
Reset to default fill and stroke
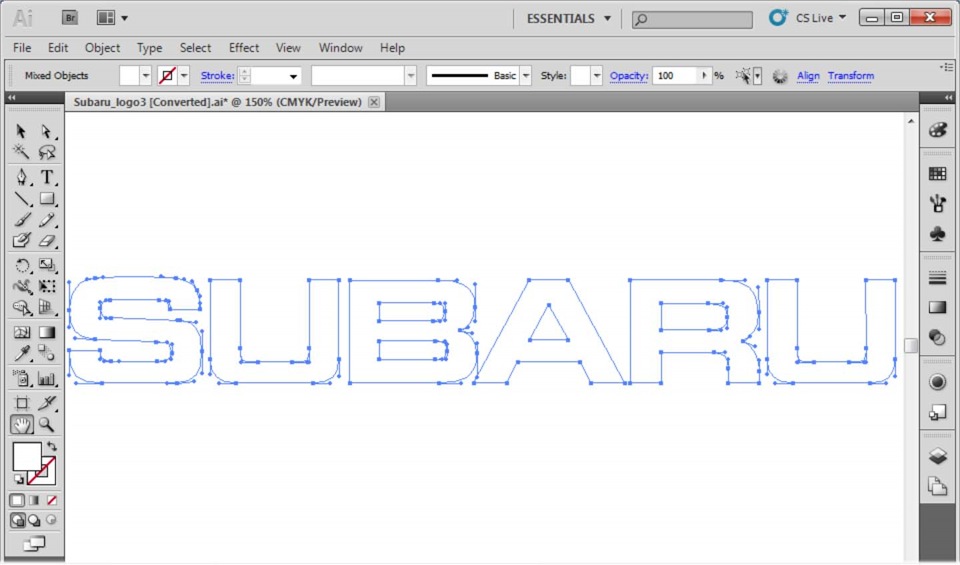pyautogui.click(x=19, y=480)
